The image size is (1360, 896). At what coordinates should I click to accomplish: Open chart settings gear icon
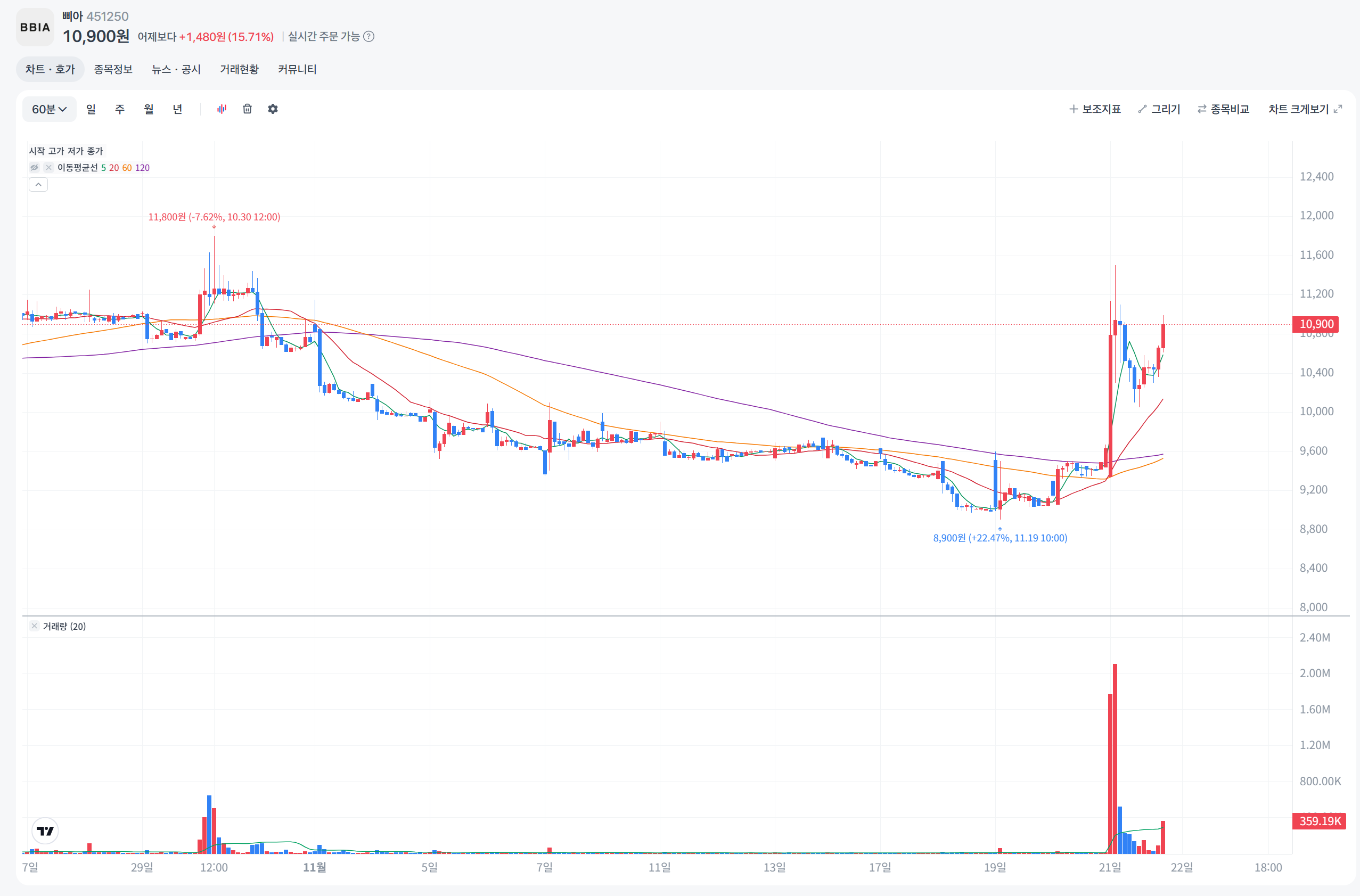click(x=273, y=109)
